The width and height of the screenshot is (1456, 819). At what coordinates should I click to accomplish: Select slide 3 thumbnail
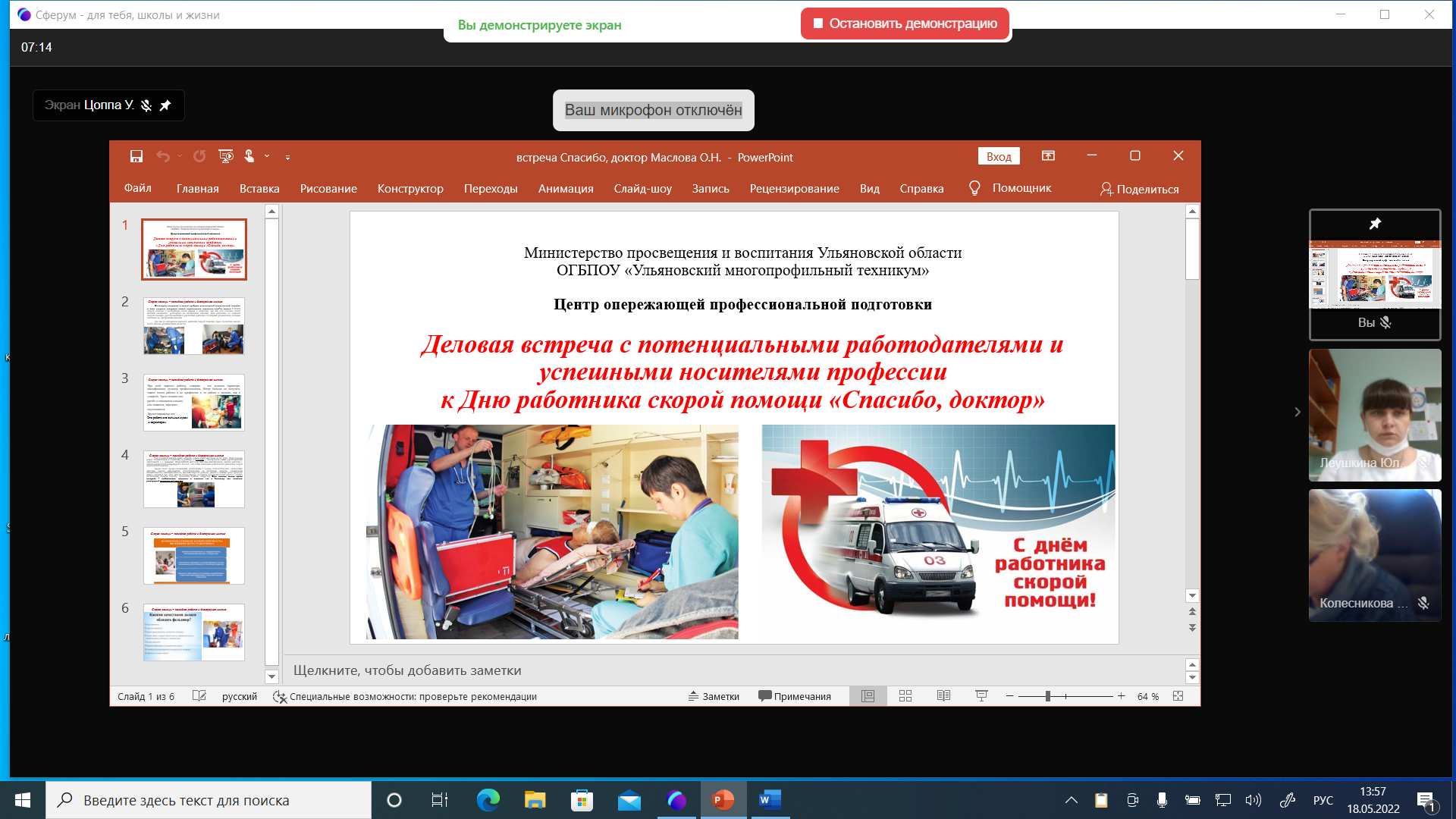point(194,403)
